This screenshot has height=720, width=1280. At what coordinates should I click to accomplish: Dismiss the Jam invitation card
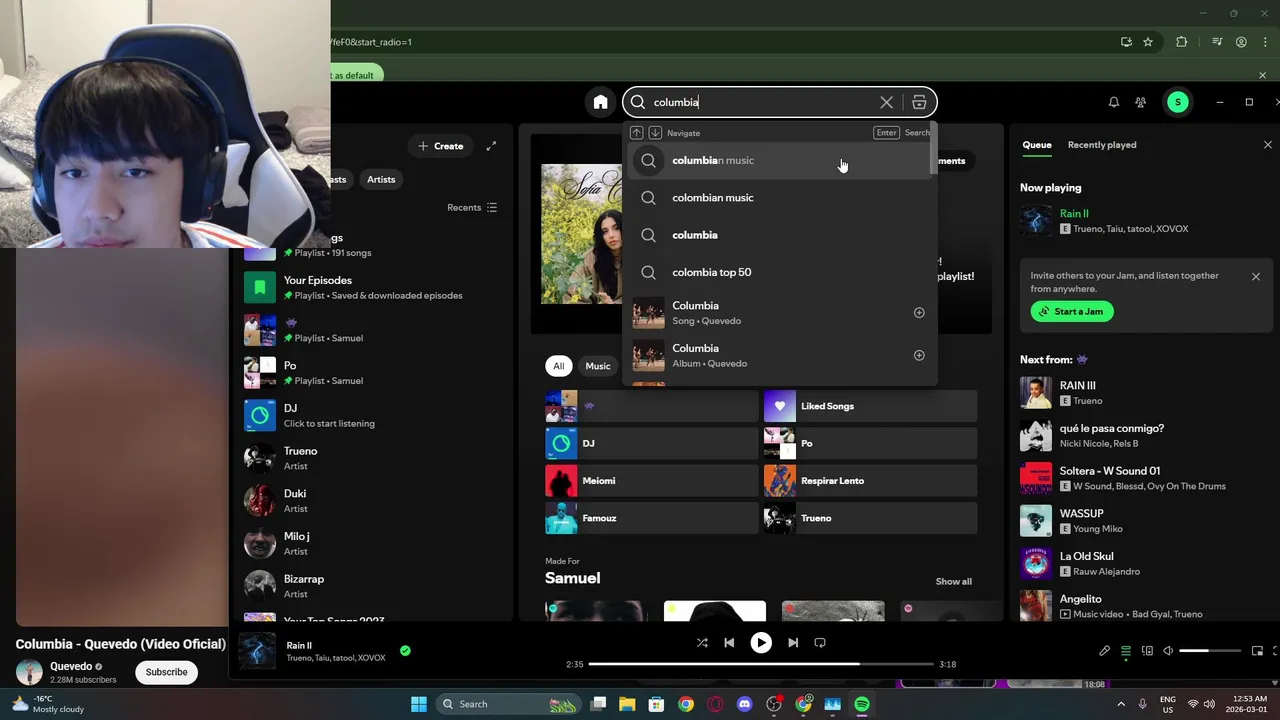click(1256, 276)
